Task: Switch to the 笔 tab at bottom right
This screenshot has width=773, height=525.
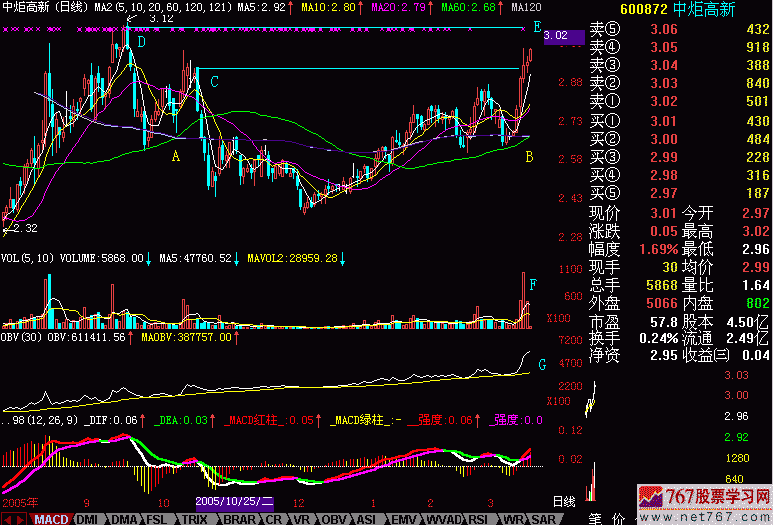Action: click(x=593, y=518)
